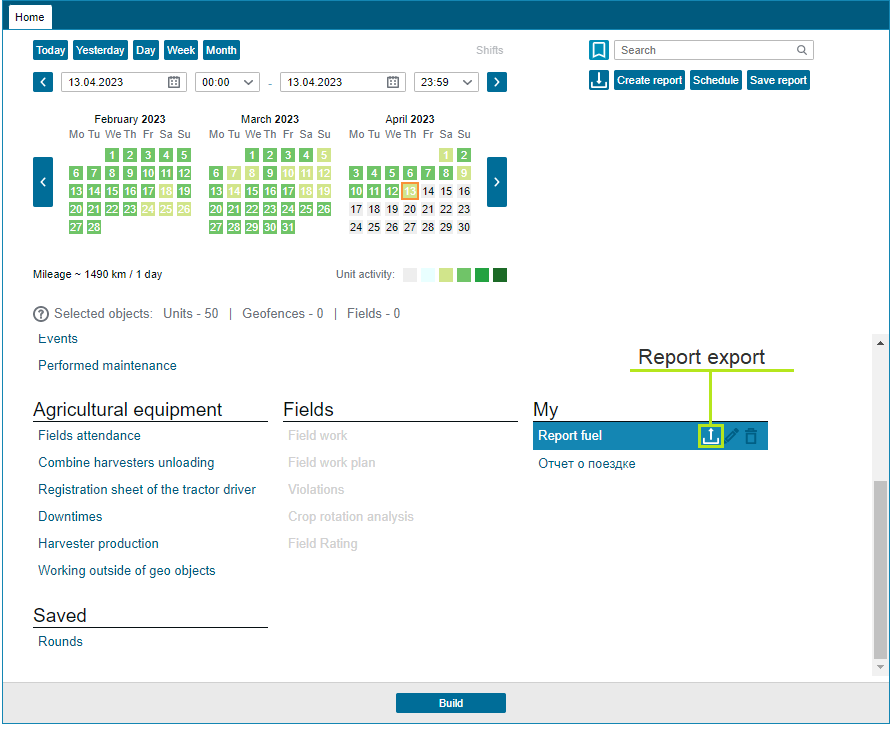The width and height of the screenshot is (892, 730).
Task: Select the Month period button
Action: (221, 50)
